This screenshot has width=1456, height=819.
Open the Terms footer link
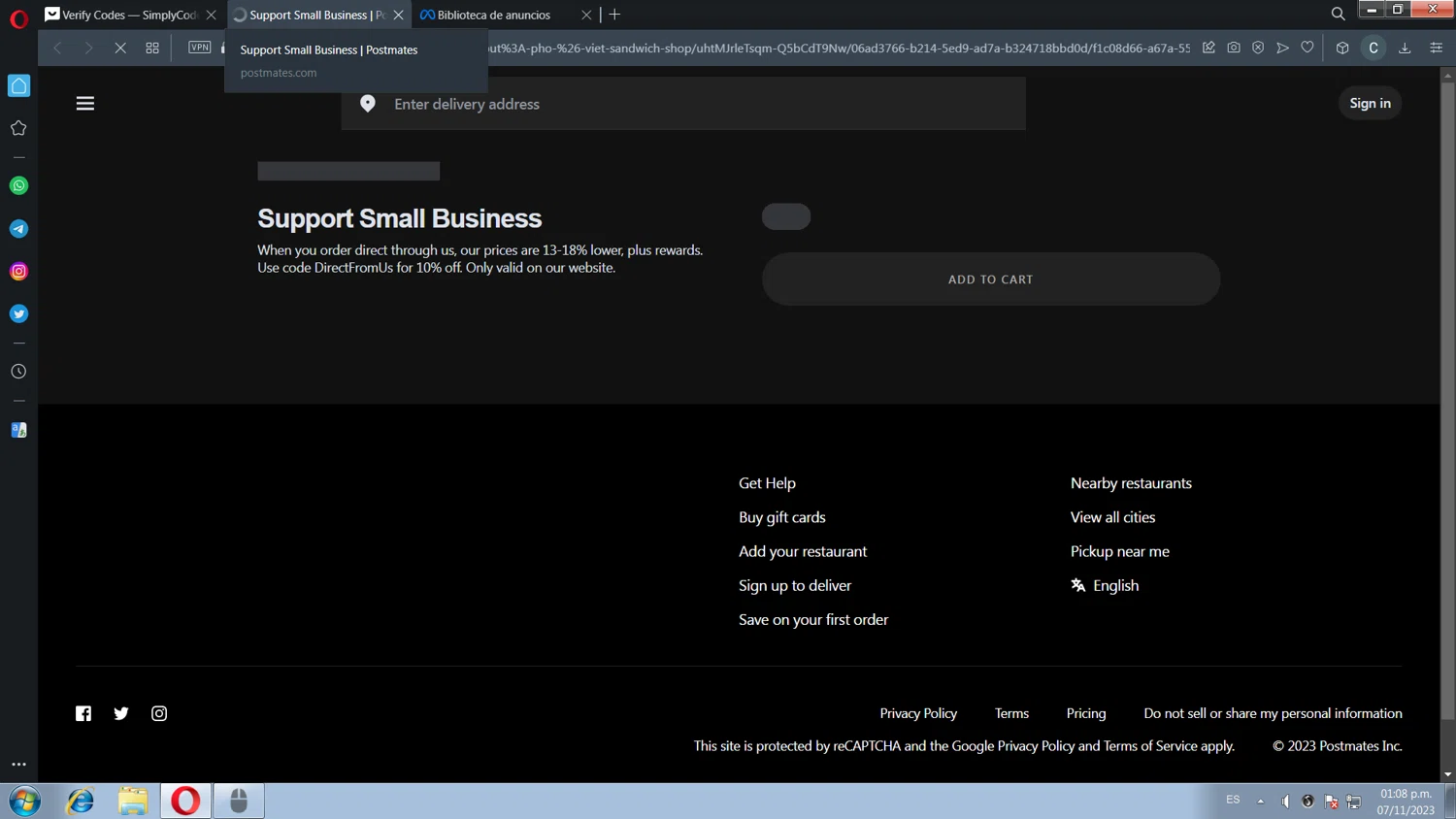point(1011,713)
